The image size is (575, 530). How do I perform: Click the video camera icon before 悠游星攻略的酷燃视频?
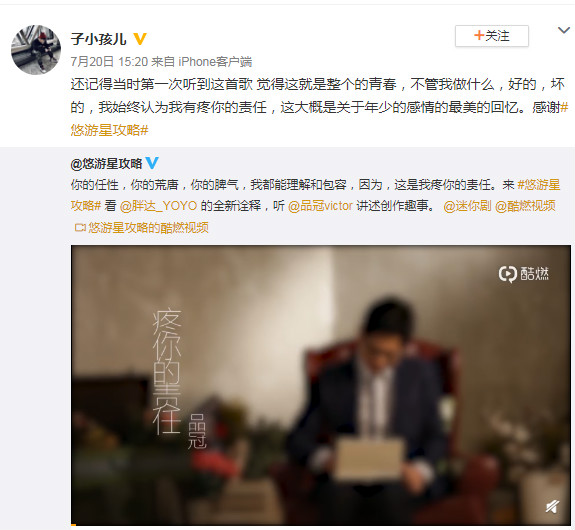tap(80, 228)
